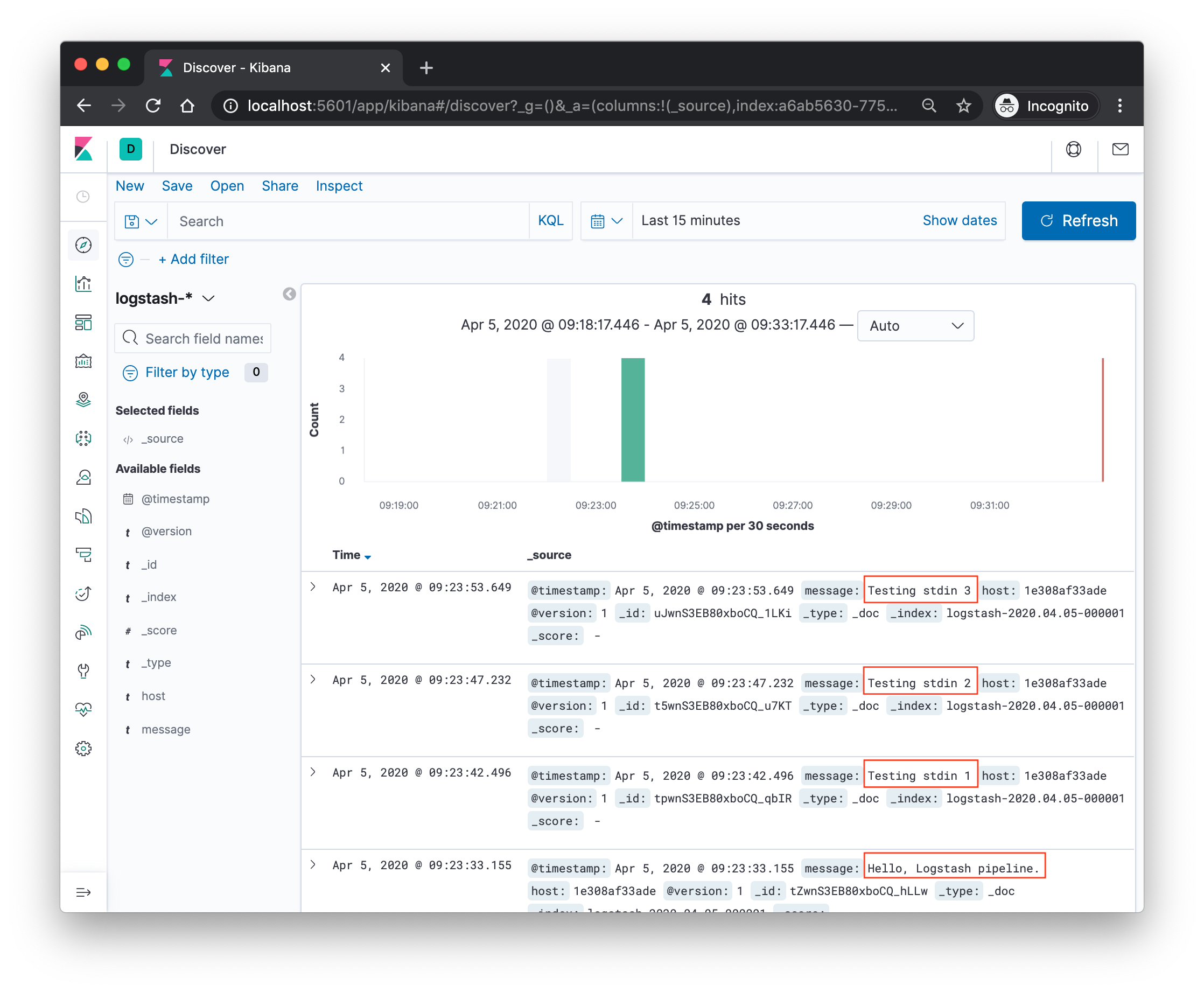Expand the 09:23:53.649 document row
The width and height of the screenshot is (1204, 992).
(312, 587)
